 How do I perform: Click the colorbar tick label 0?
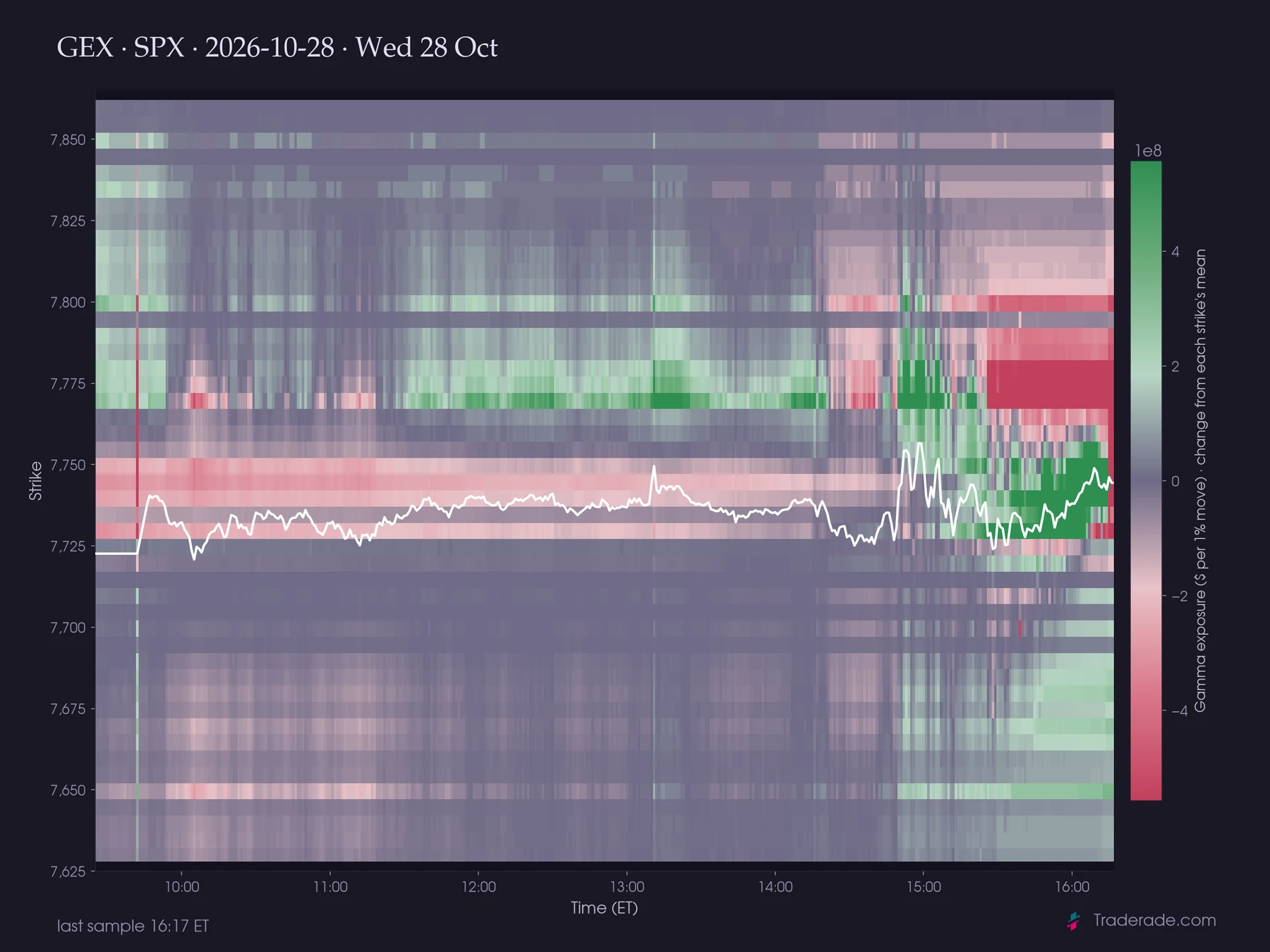pyautogui.click(x=1175, y=482)
